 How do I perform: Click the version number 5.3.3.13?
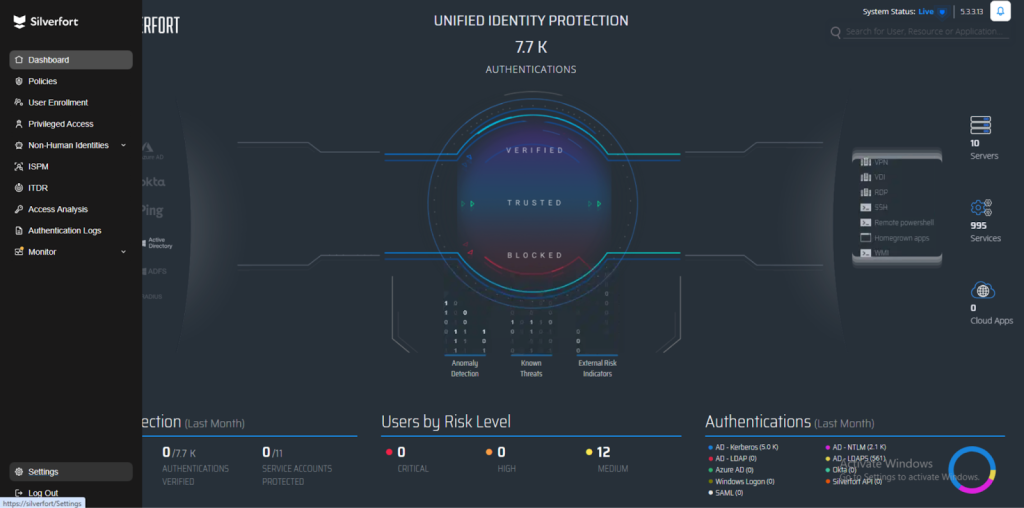972,12
